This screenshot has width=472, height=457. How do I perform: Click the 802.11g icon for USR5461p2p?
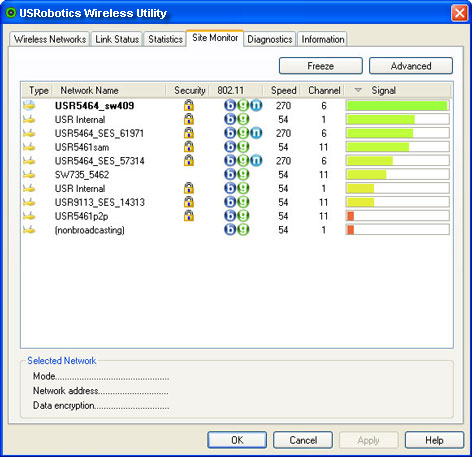243,216
